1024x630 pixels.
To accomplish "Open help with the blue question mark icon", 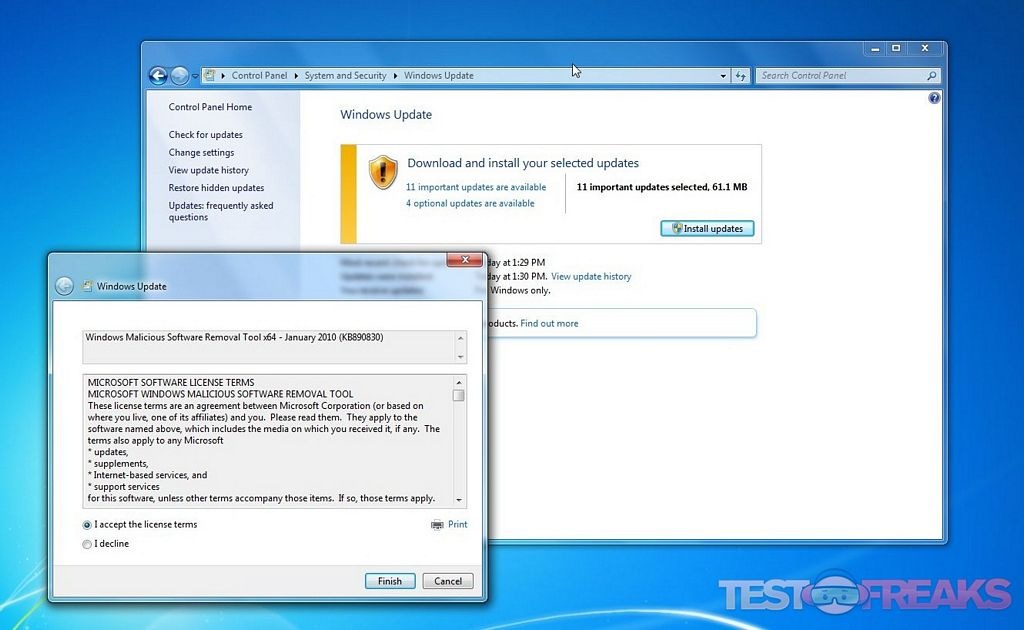I will coord(935,98).
